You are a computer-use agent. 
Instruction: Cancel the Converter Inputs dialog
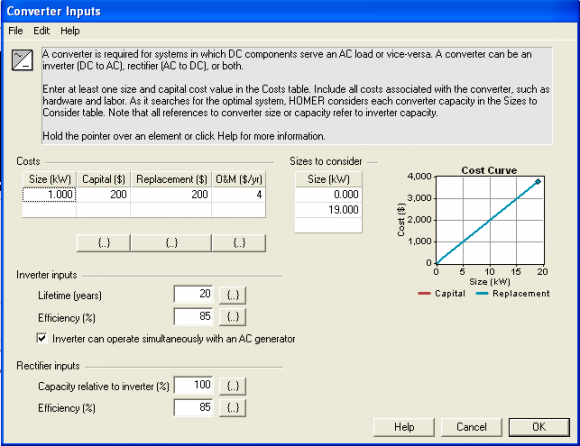pyautogui.click(x=471, y=427)
